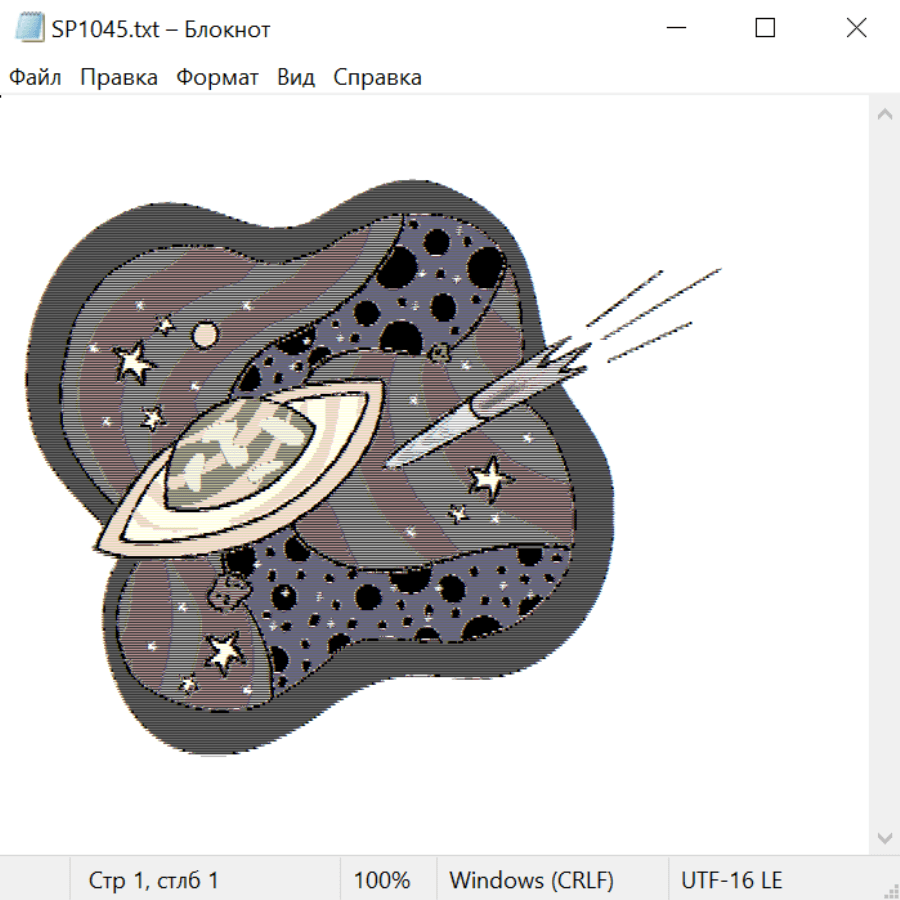Click the Notepad icon in the title bar
Image resolution: width=900 pixels, height=900 pixels.
(30, 29)
